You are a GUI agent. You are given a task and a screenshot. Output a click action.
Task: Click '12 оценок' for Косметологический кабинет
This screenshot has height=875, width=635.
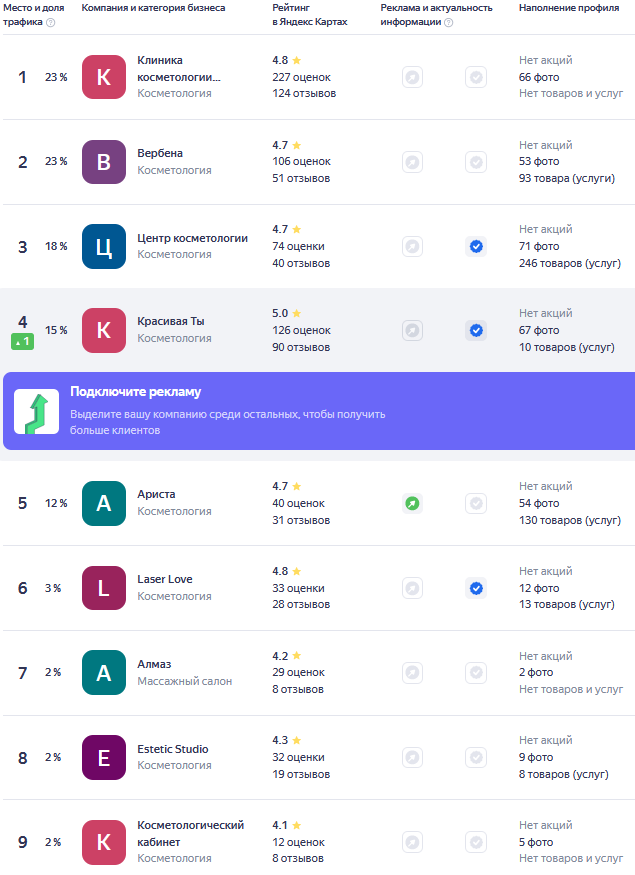299,842
